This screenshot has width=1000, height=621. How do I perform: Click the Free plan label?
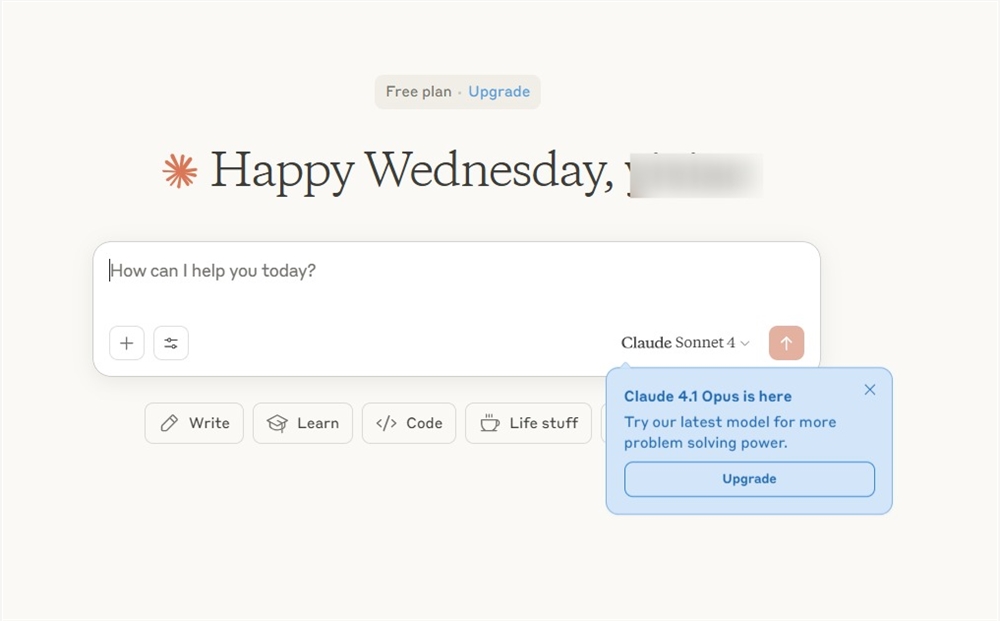(x=418, y=92)
